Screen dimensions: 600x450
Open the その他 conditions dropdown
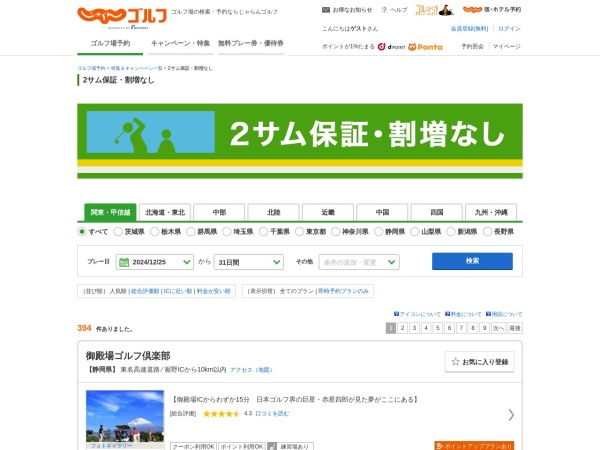coord(359,262)
